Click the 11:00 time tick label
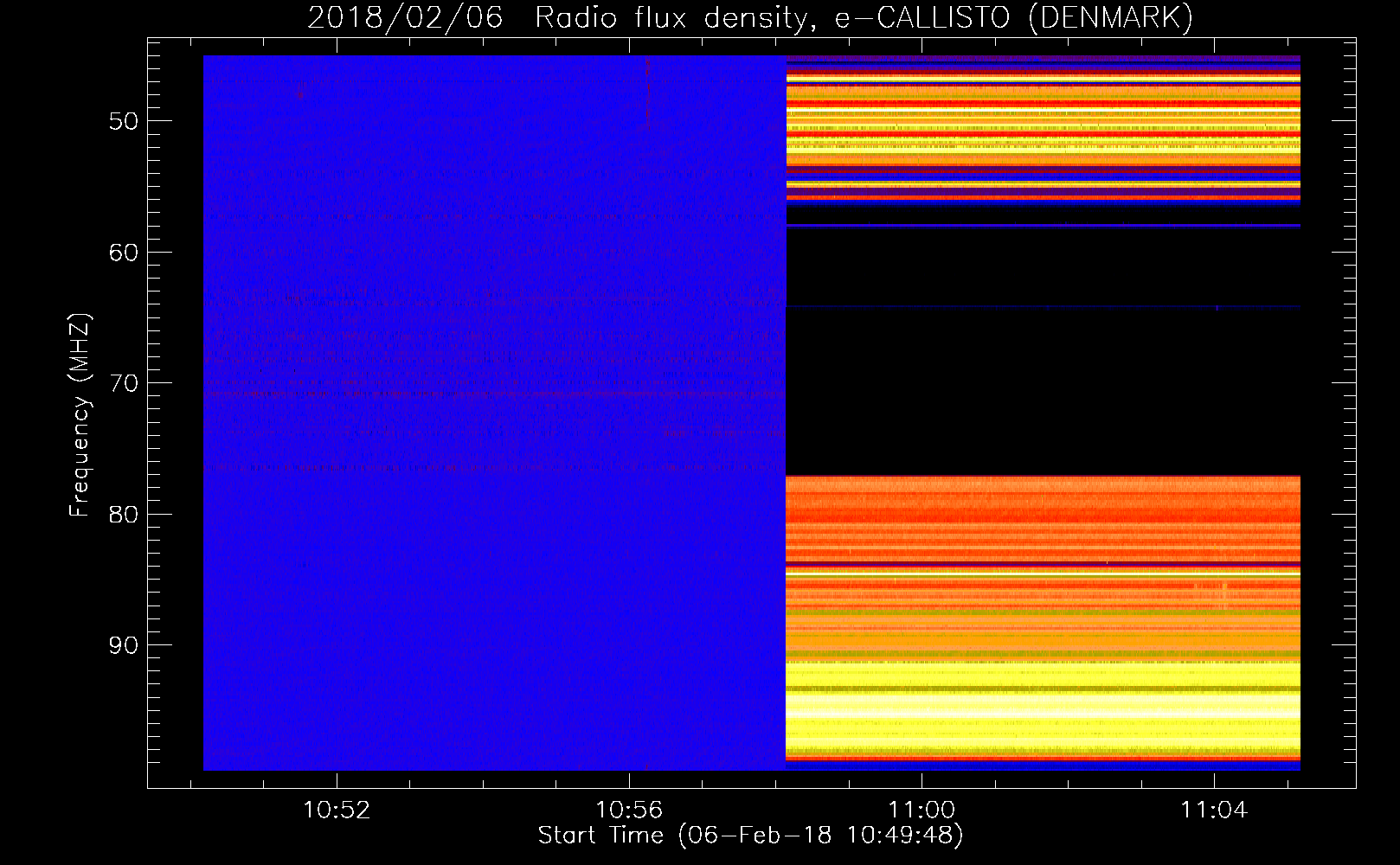This screenshot has width=1400, height=865. [x=922, y=810]
